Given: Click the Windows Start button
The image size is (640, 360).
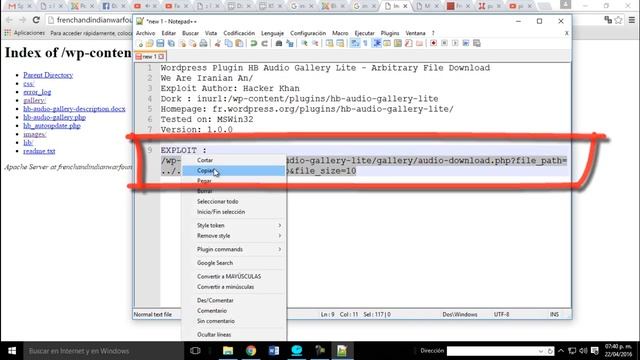Looking at the screenshot, I should pos(12,351).
